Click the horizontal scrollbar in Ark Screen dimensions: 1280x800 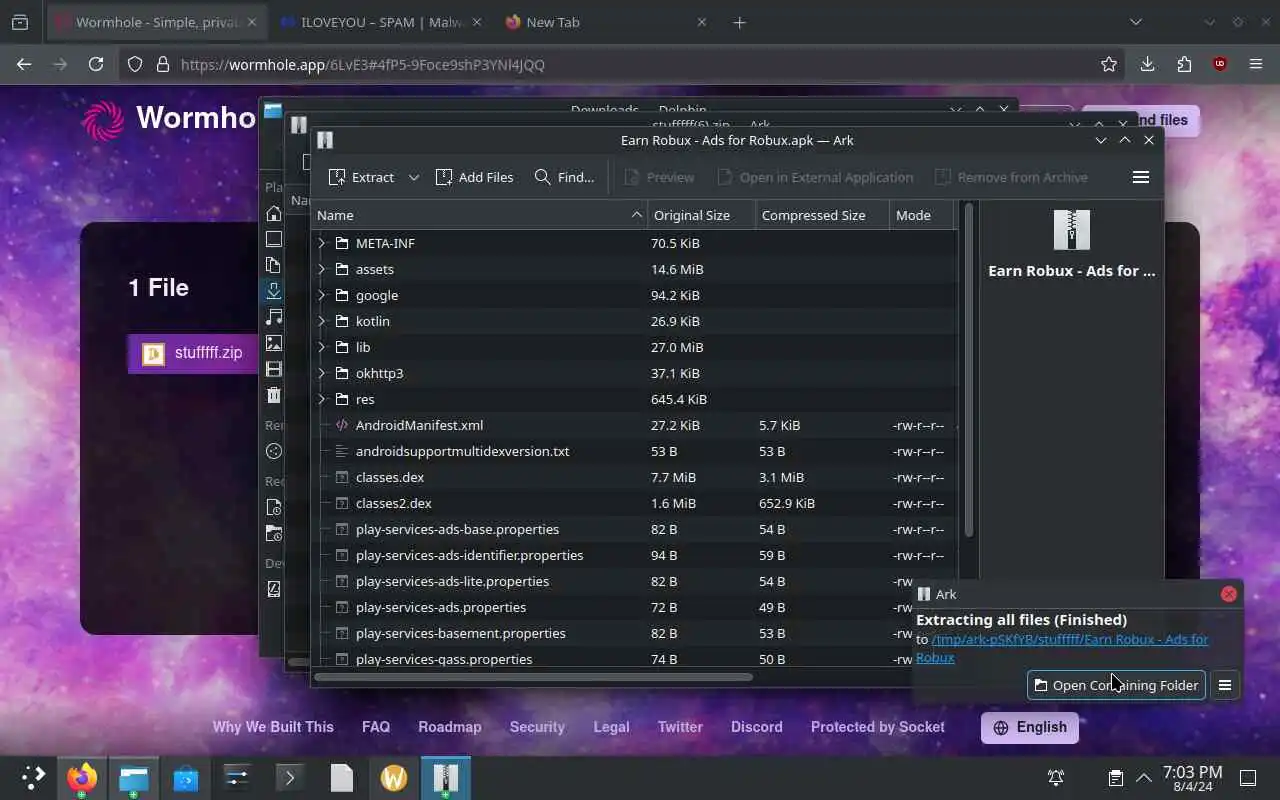pos(534,677)
